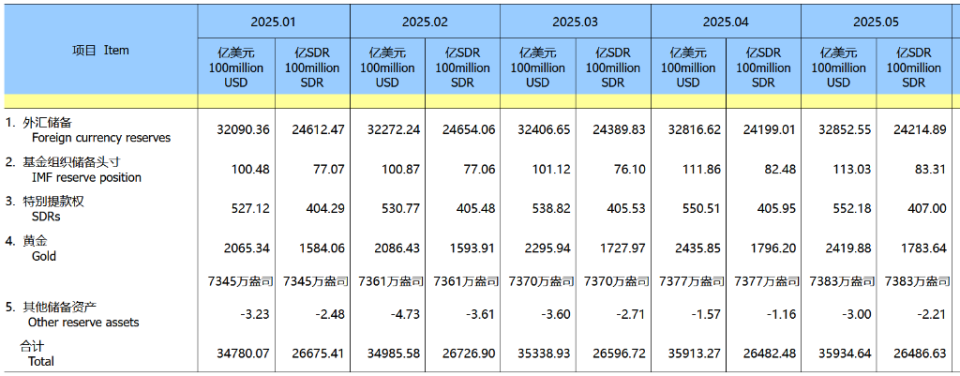Select the 111.86 IMF reserve cell
The height and width of the screenshot is (376, 960).
(x=701, y=170)
